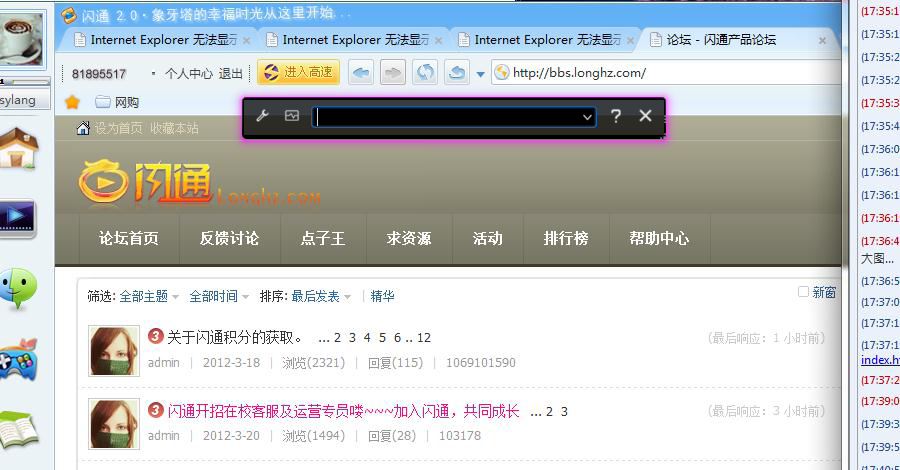Click the home icon before 设为首页
The width and height of the screenshot is (900, 470).
click(x=83, y=128)
